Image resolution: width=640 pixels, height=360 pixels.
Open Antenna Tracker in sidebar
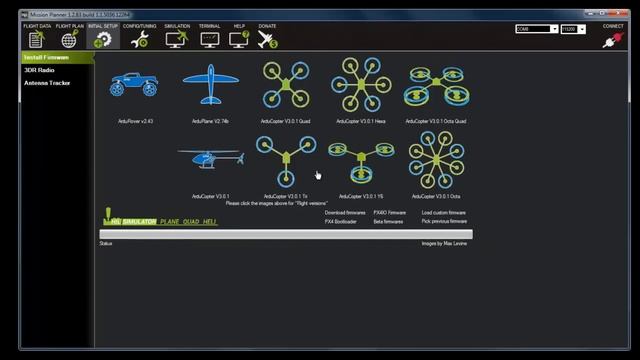tap(47, 83)
